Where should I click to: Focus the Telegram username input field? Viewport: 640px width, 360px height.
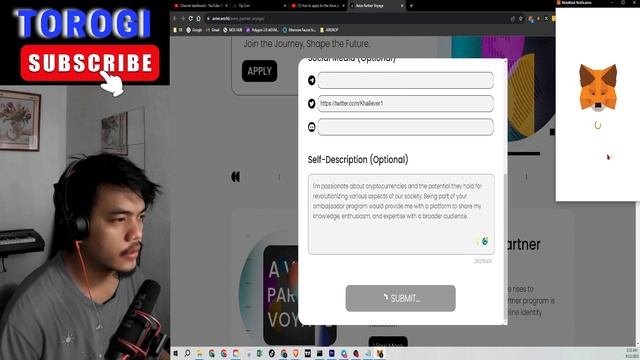pos(405,80)
